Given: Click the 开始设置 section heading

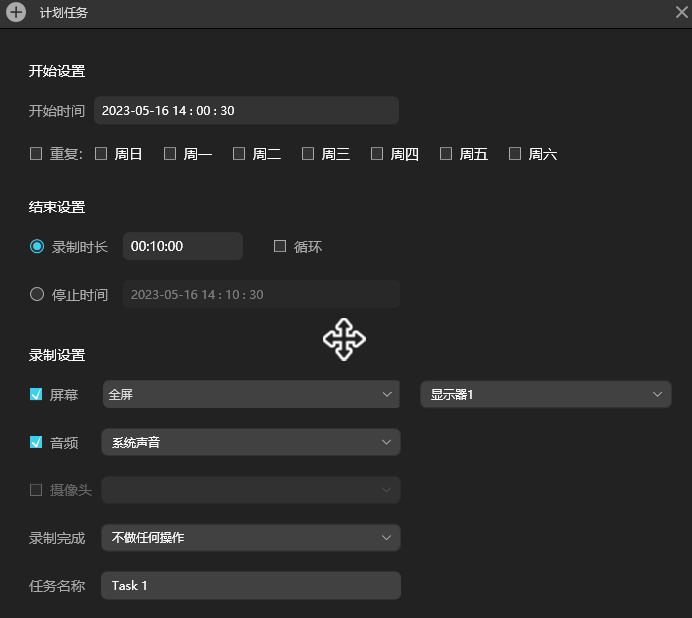Looking at the screenshot, I should (57, 71).
